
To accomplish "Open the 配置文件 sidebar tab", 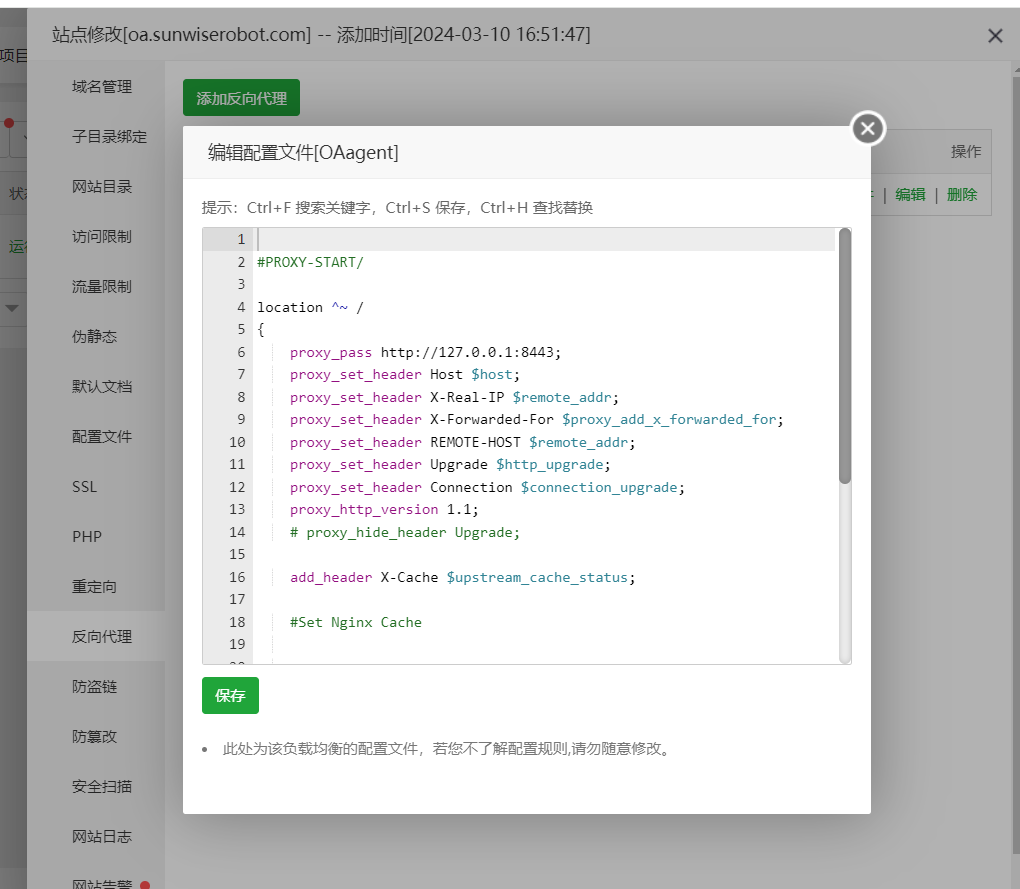I will pyautogui.click(x=102, y=437).
